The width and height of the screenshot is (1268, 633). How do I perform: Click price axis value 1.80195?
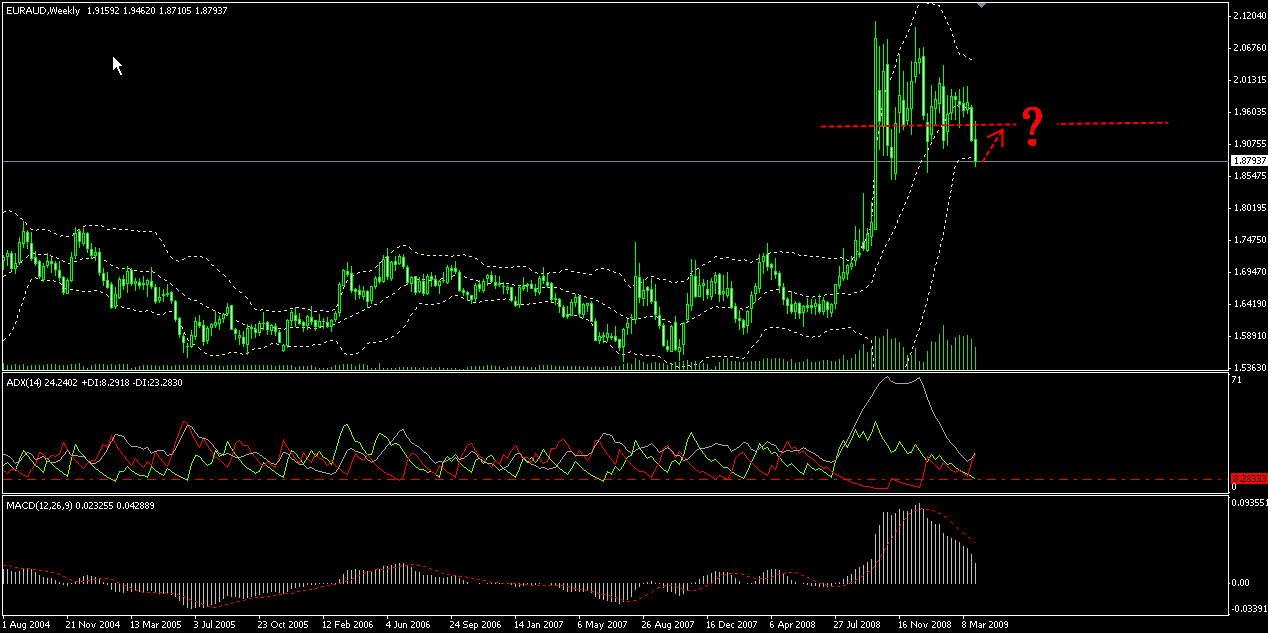point(1249,208)
